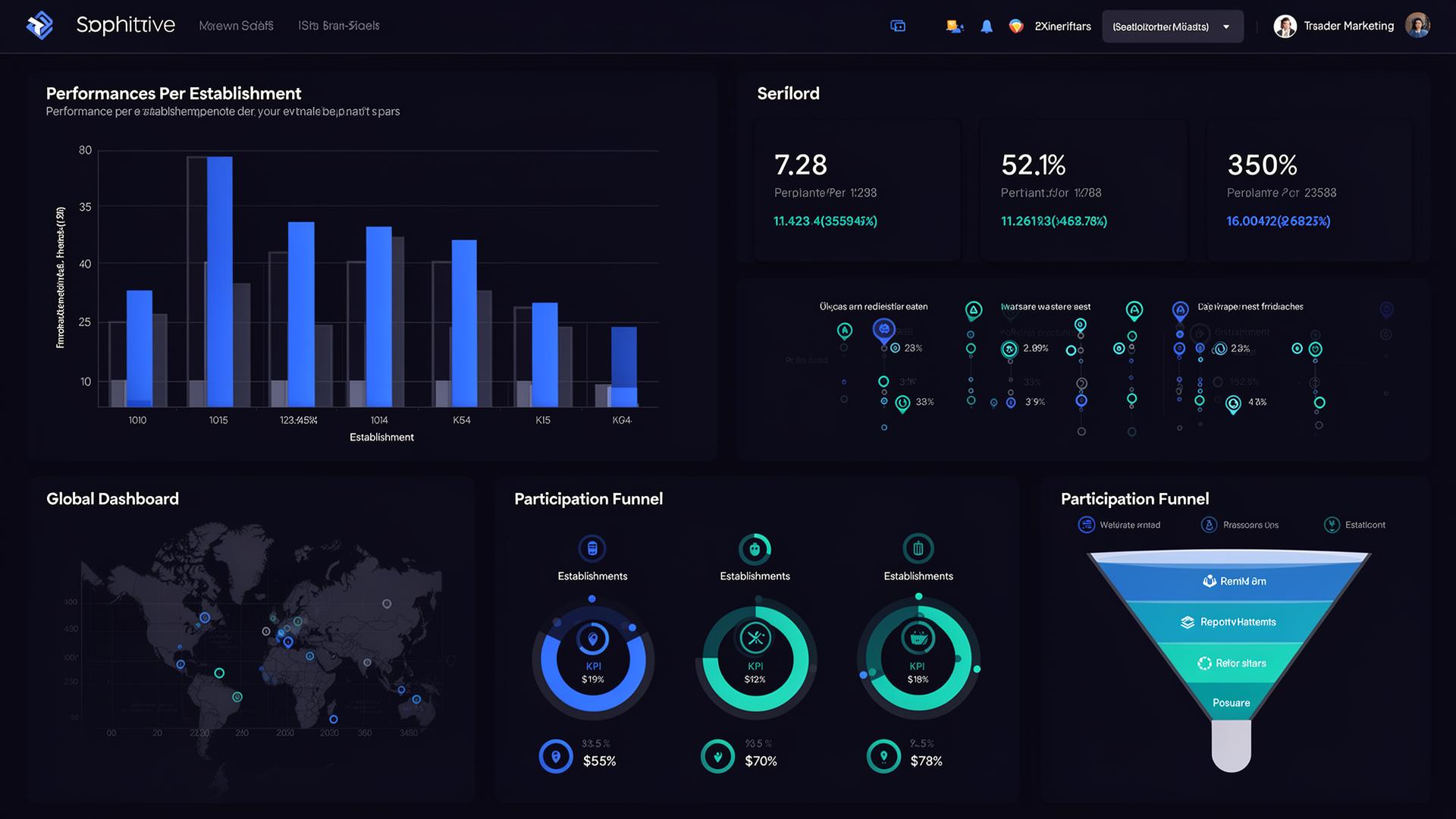Click the gray map marker over Russia
Viewport: 1456px width, 819px height.
tap(387, 604)
